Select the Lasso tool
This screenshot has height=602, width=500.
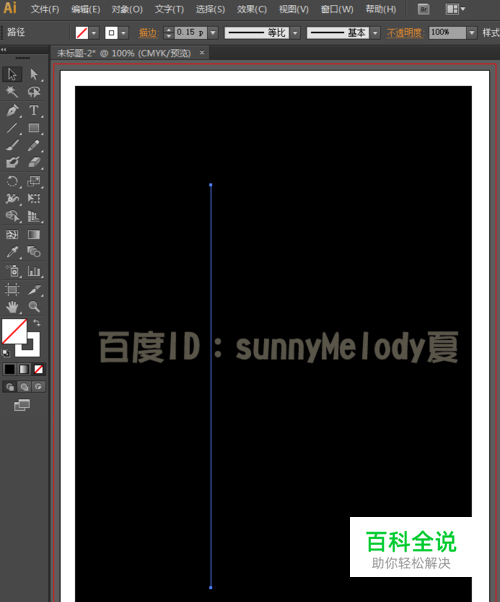[34, 92]
